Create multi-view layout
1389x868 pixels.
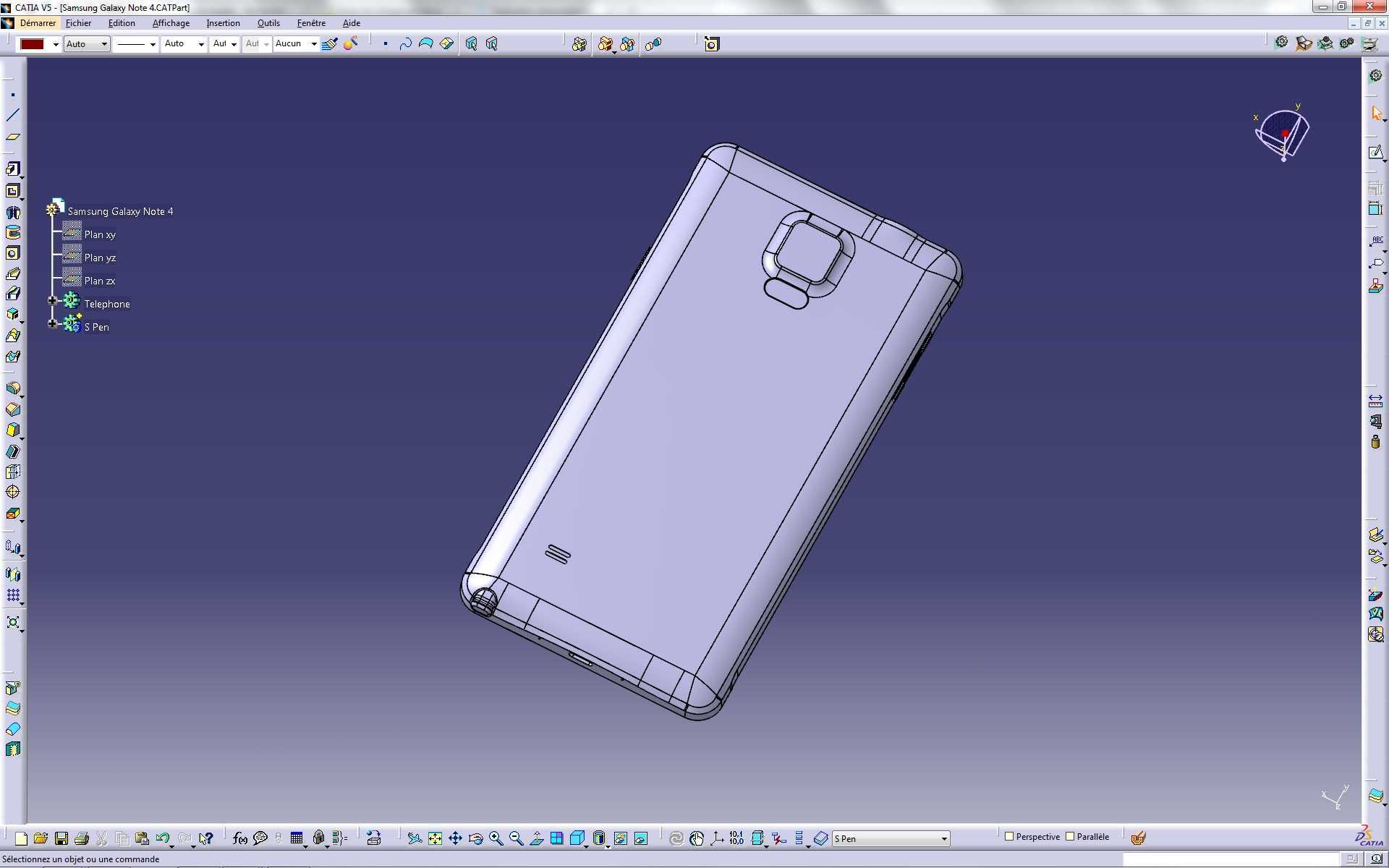click(x=556, y=838)
